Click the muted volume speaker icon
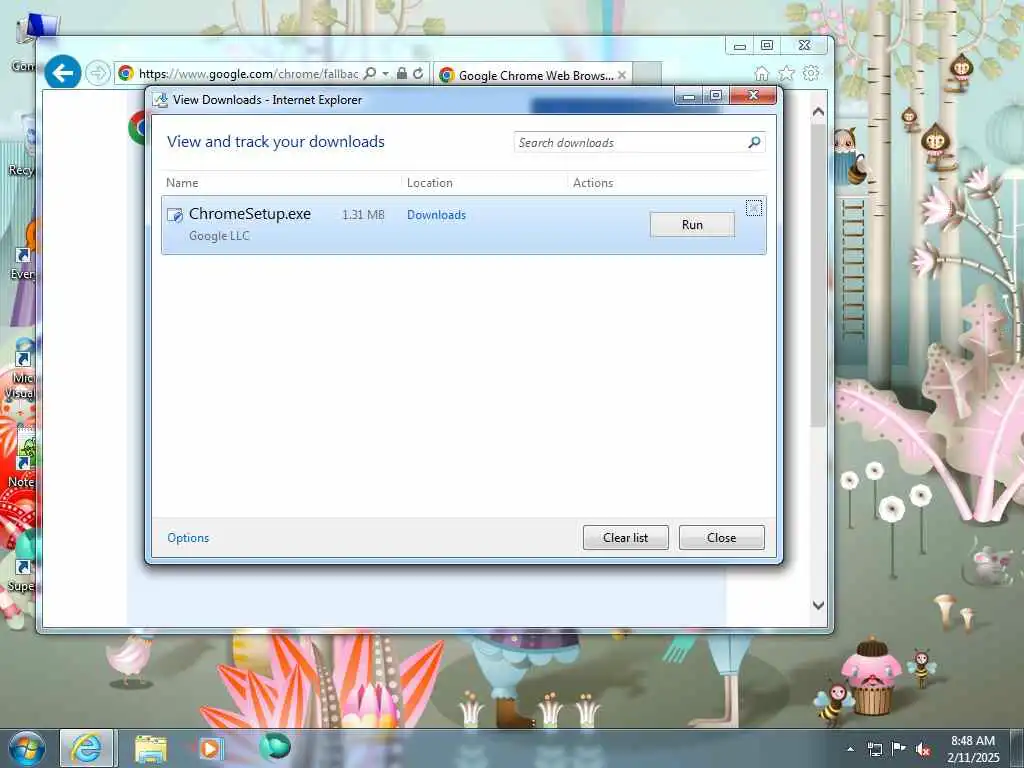Screen dimensions: 1024x768 [x=923, y=749]
